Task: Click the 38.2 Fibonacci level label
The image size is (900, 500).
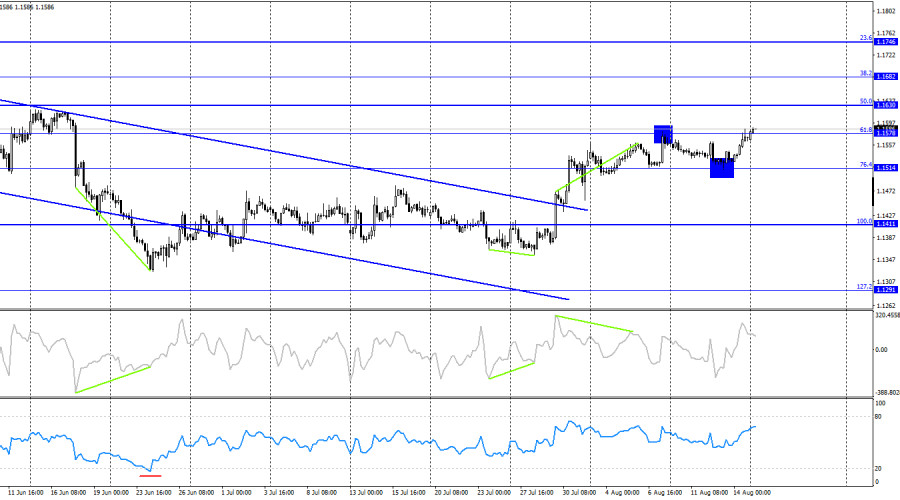Action: tap(866, 73)
